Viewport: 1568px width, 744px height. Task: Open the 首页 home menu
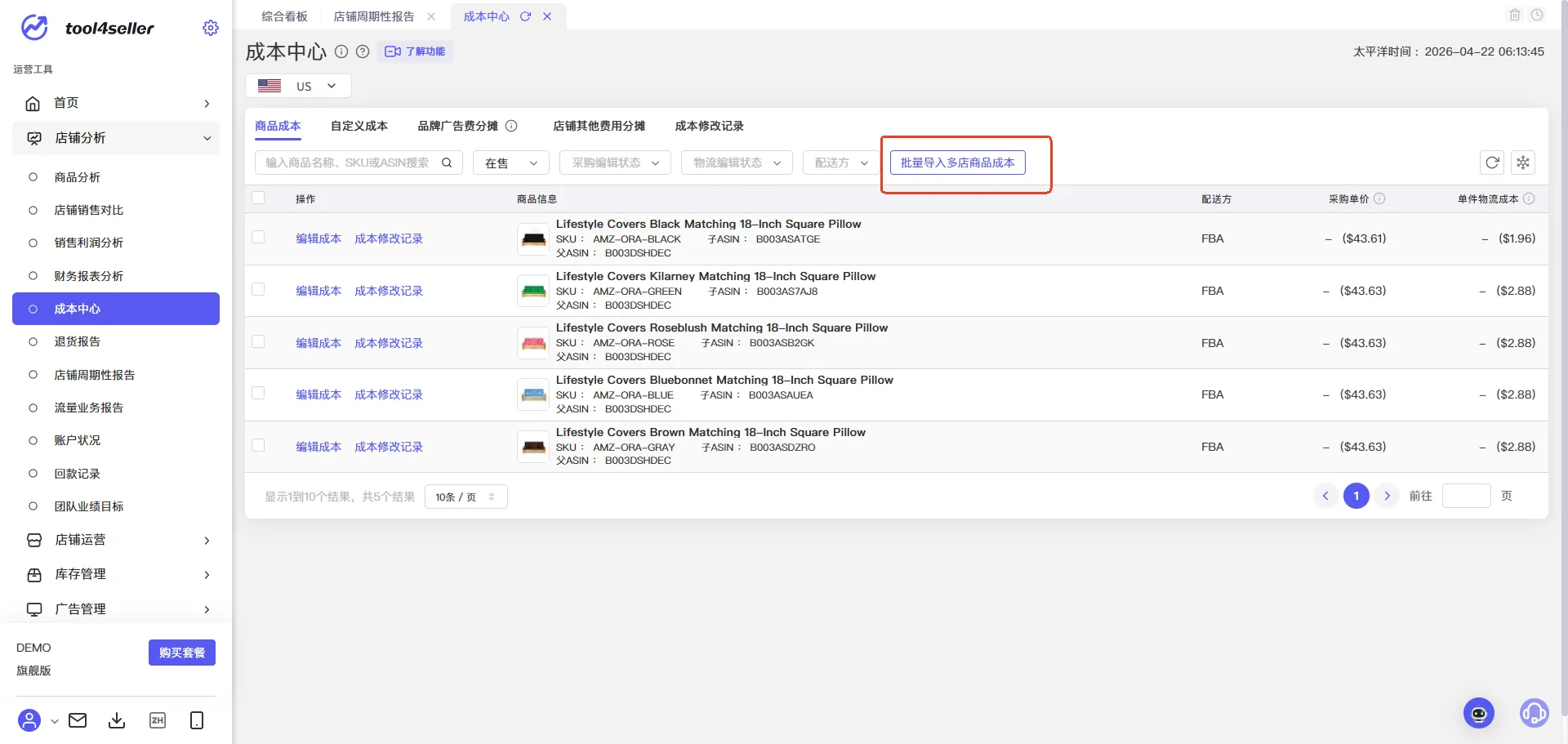tap(116, 103)
